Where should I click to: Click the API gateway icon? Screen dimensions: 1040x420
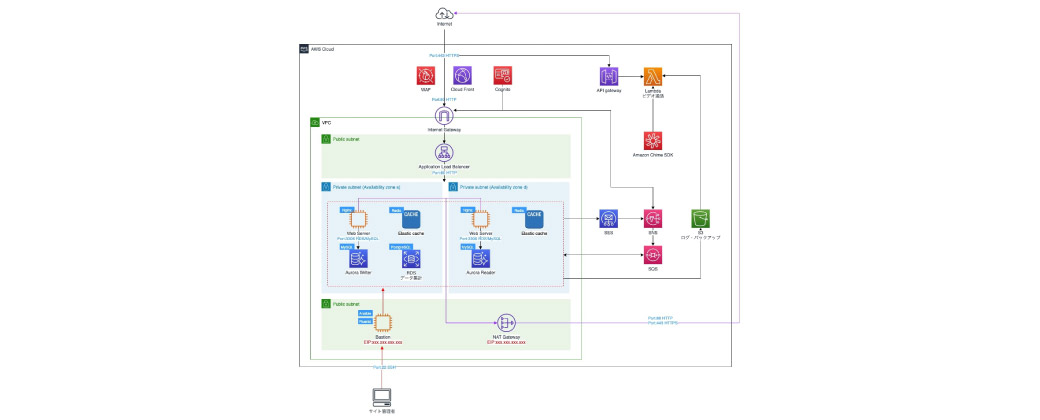click(609, 76)
